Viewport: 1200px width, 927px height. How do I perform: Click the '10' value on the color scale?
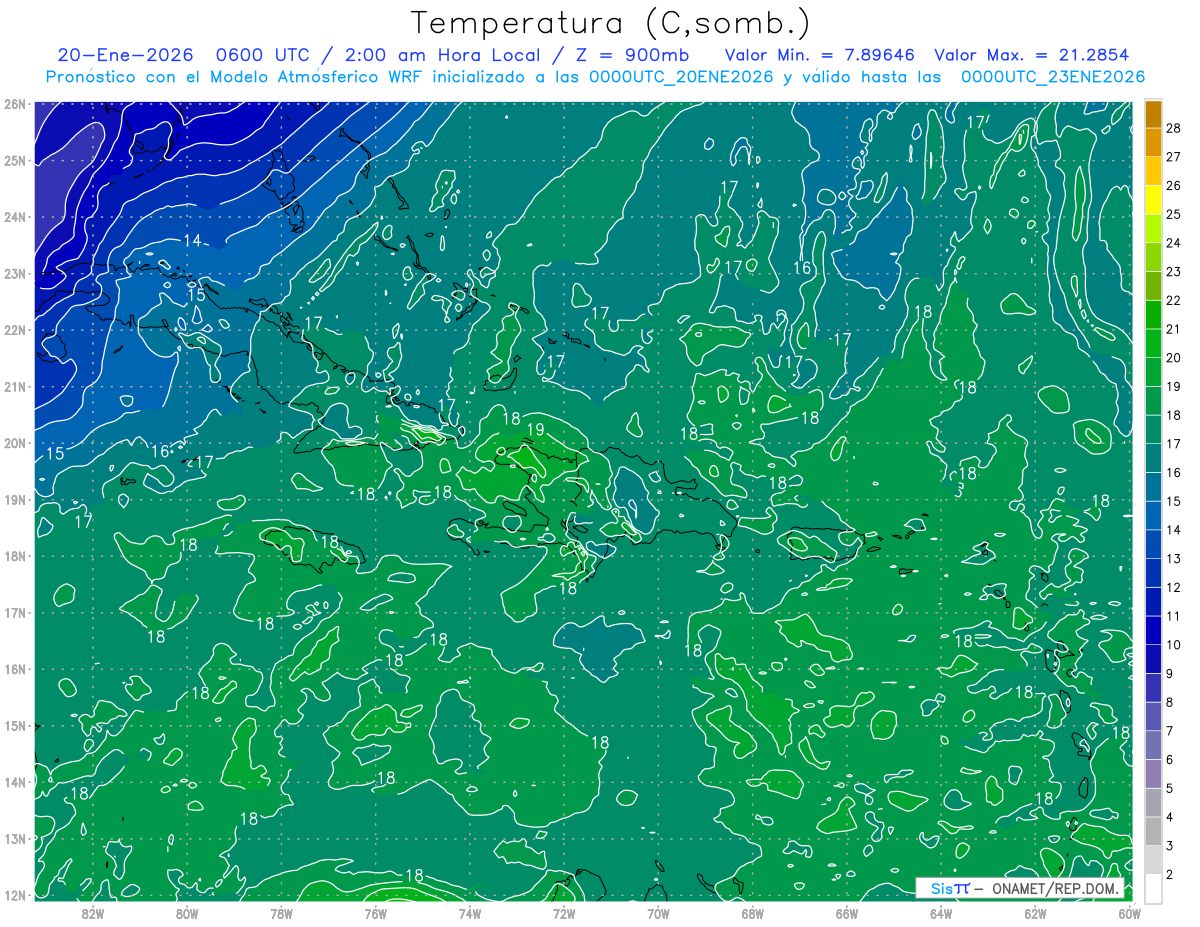(x=1174, y=645)
